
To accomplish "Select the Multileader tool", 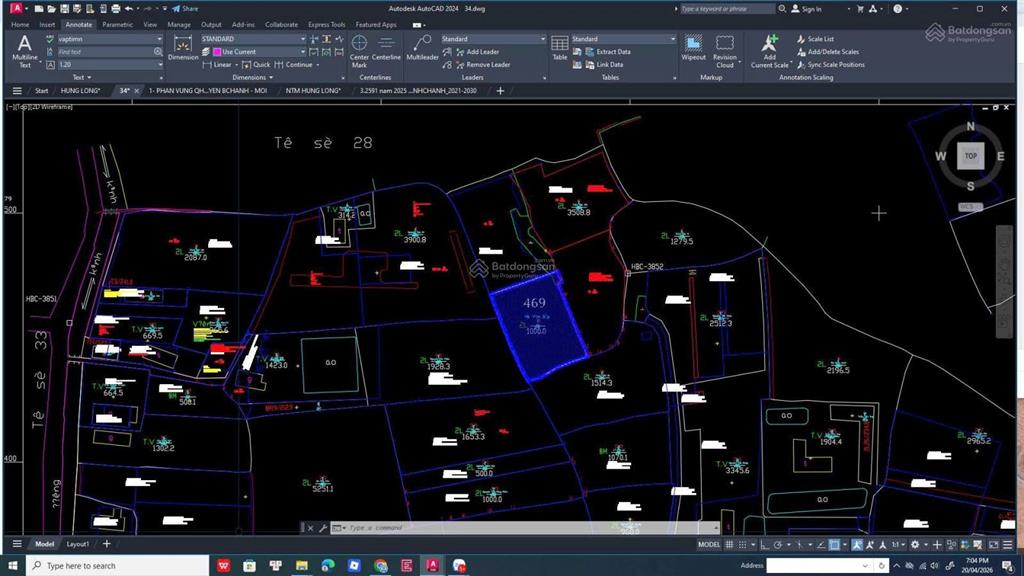I will pos(422,48).
